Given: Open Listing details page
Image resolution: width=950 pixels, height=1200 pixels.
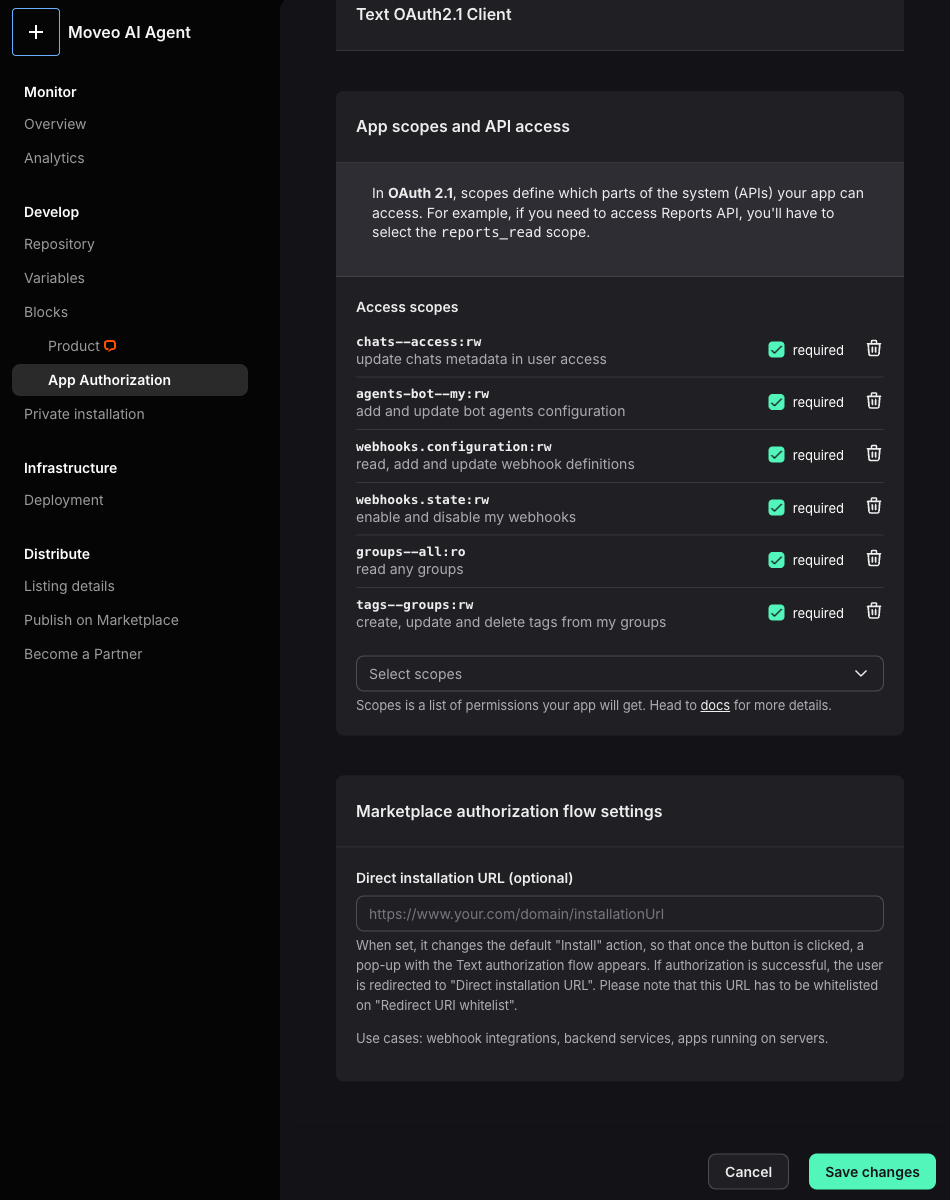Looking at the screenshot, I should (x=69, y=586).
